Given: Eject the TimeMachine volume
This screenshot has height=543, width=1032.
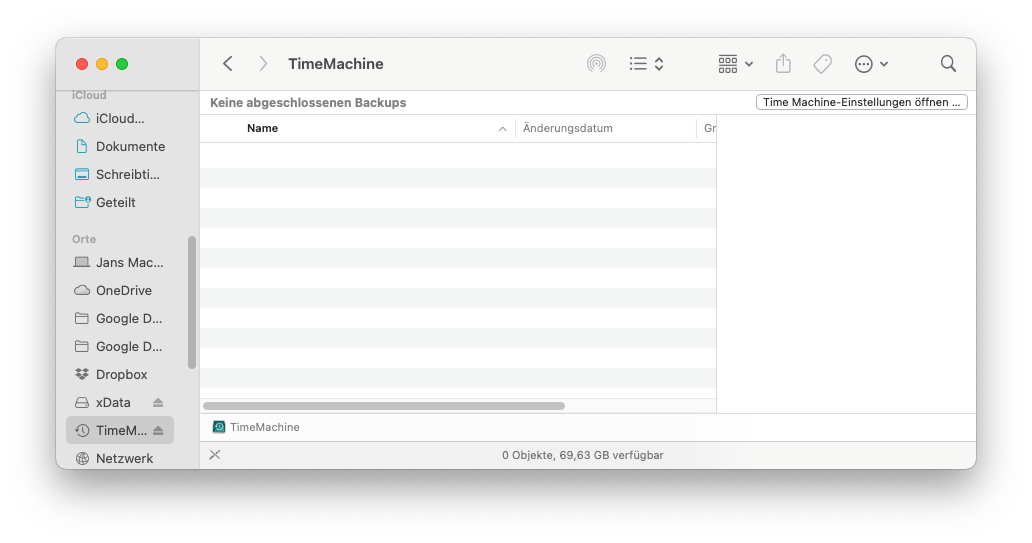Looking at the screenshot, I should coord(158,430).
